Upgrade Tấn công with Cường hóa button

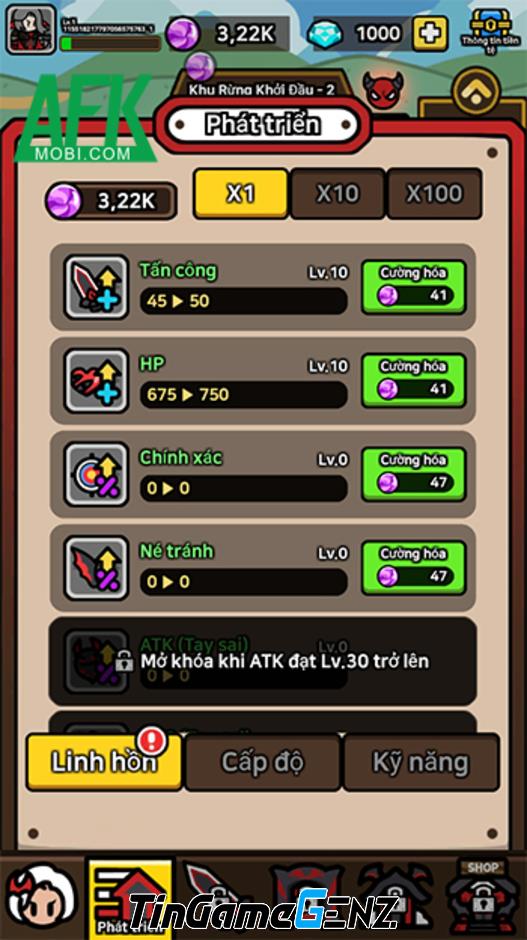tap(414, 287)
